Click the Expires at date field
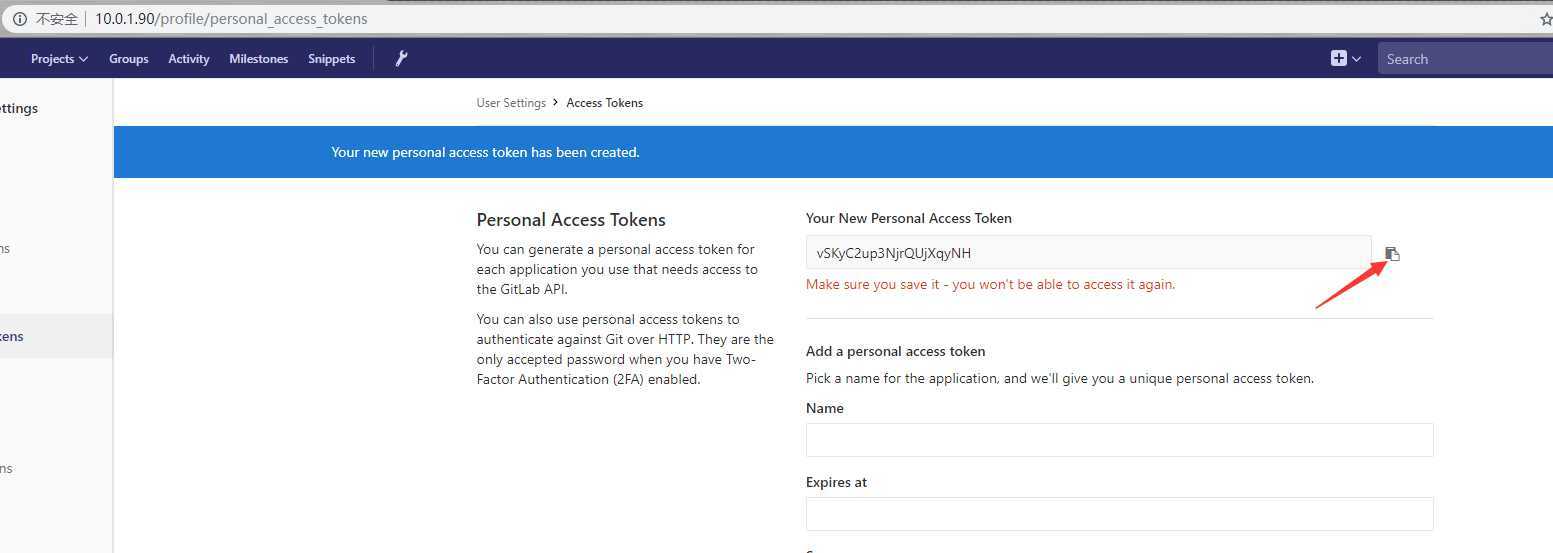The width and height of the screenshot is (1553, 553). pyautogui.click(x=1119, y=514)
